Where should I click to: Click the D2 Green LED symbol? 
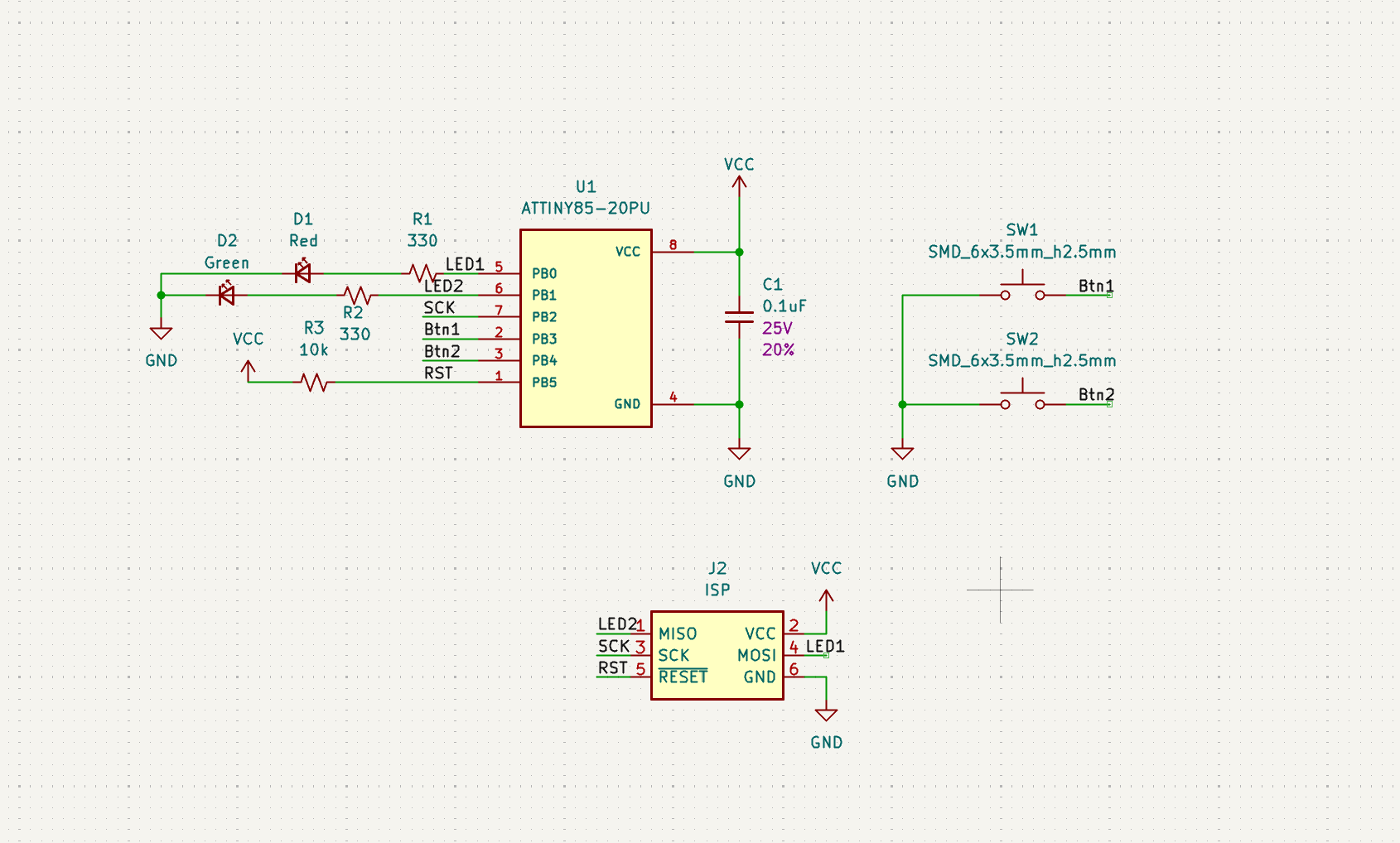(x=226, y=293)
